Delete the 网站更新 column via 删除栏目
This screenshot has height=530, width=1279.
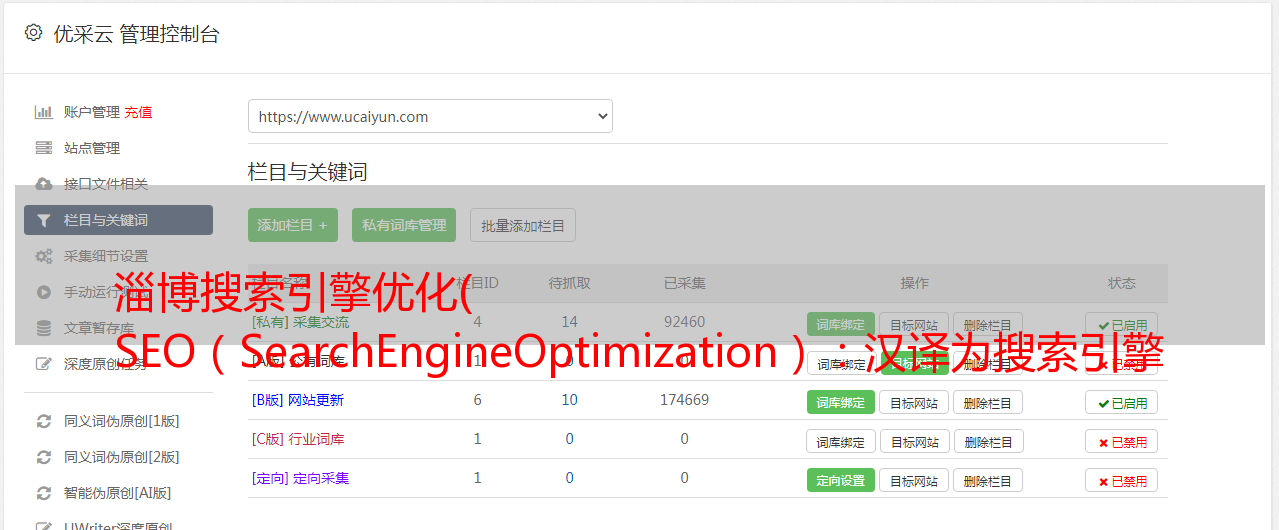click(988, 402)
